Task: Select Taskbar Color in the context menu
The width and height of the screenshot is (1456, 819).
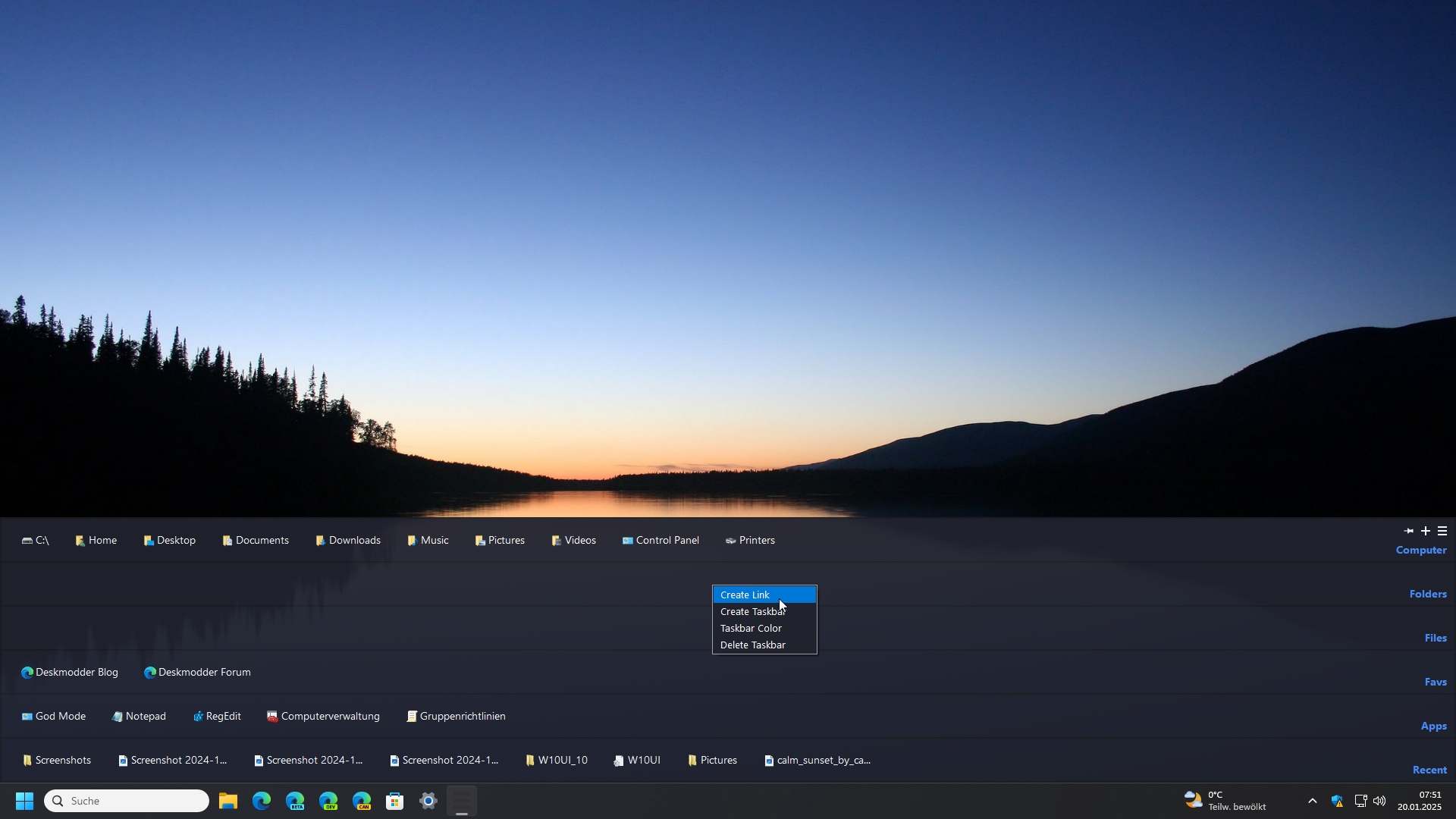Action: tap(764, 629)
